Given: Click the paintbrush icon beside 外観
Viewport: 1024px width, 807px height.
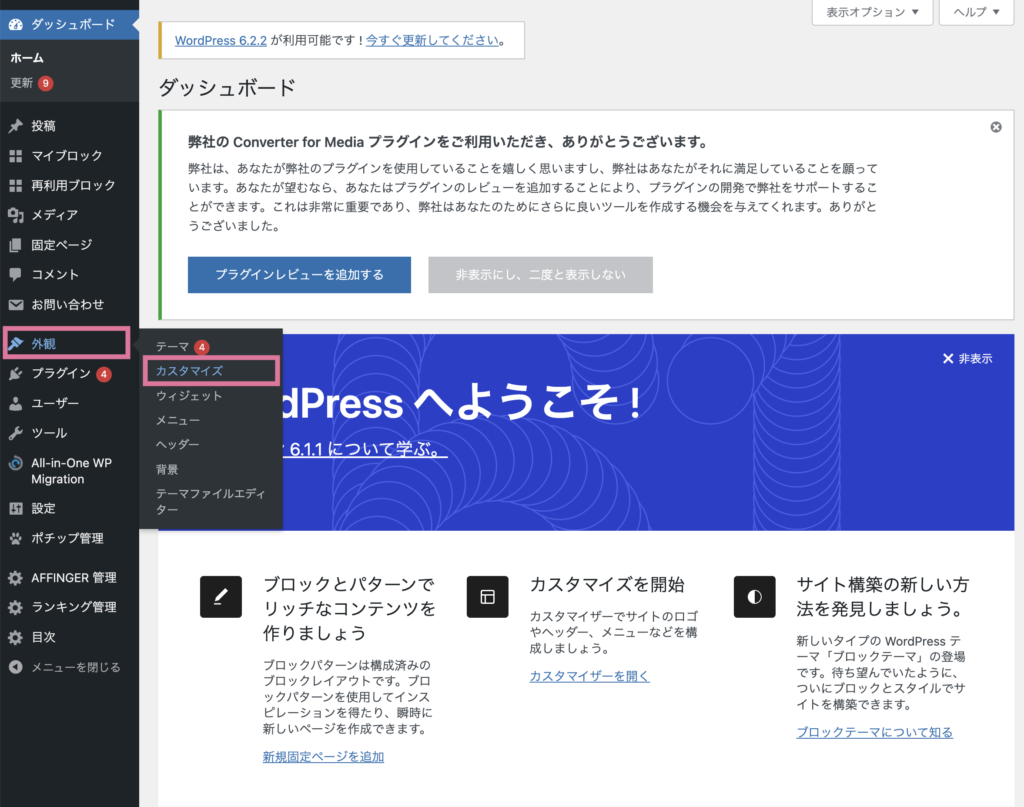Looking at the screenshot, I should (16, 343).
